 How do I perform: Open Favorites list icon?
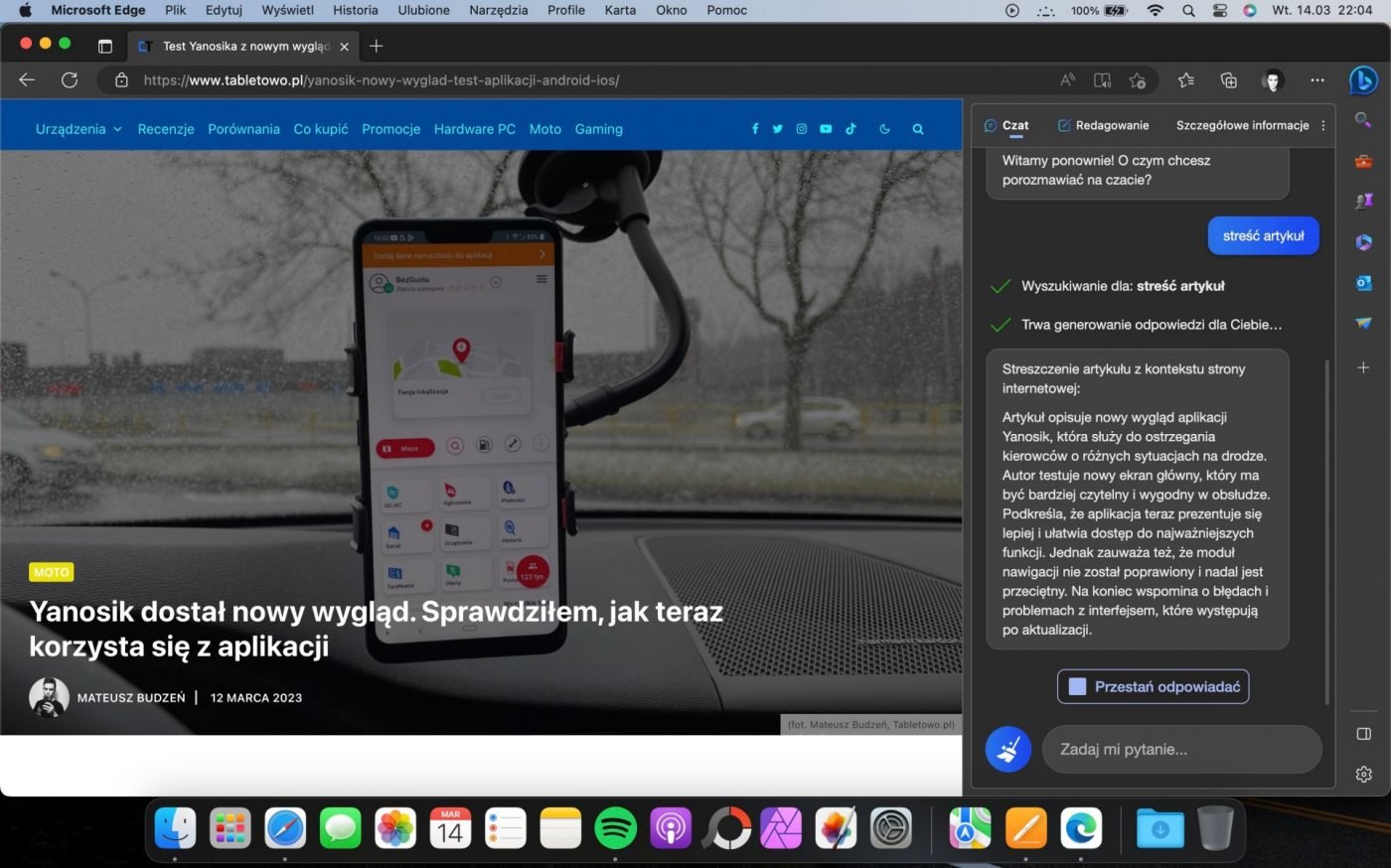1186,80
